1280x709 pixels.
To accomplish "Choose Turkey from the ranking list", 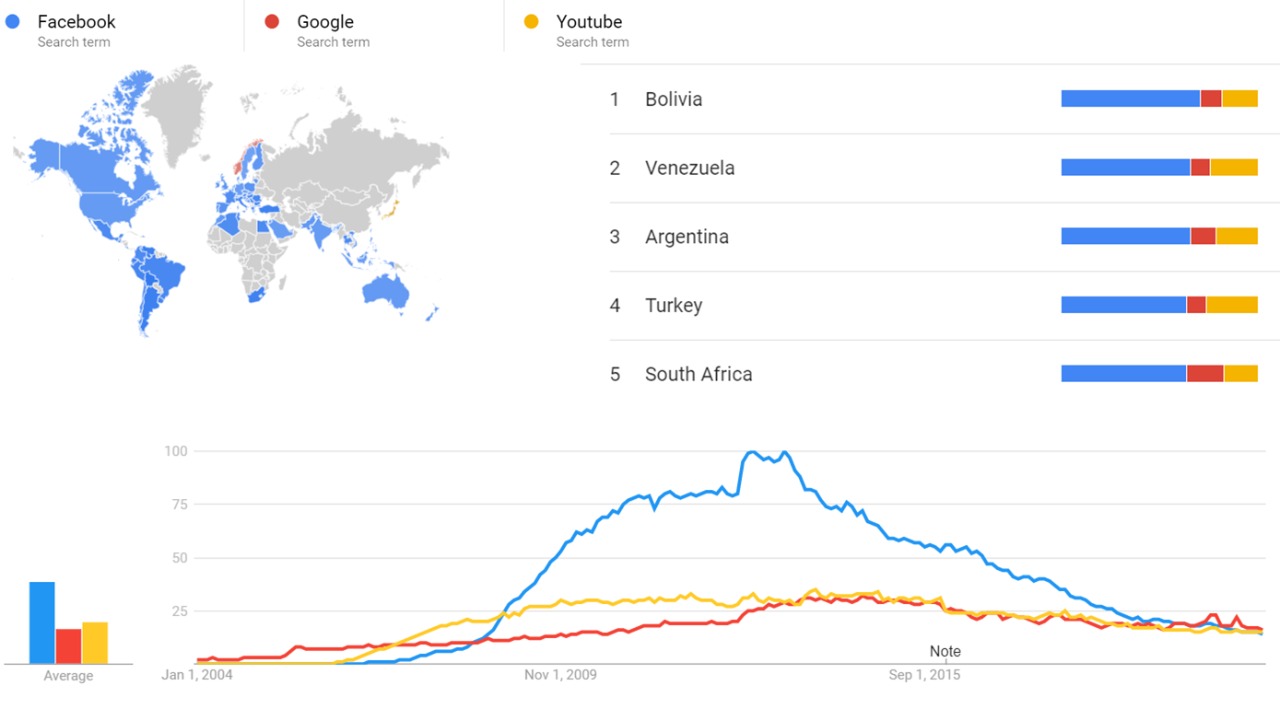I will click(673, 305).
